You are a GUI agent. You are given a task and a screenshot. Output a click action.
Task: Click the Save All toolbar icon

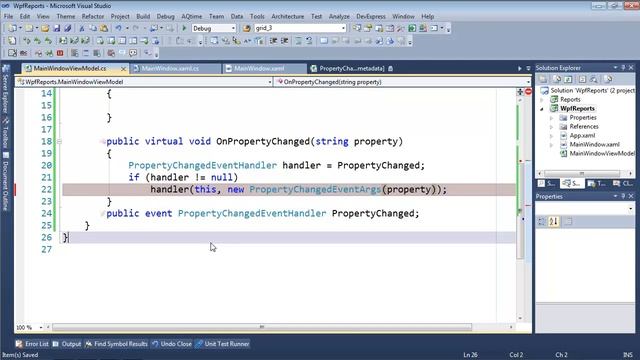pos(68,28)
